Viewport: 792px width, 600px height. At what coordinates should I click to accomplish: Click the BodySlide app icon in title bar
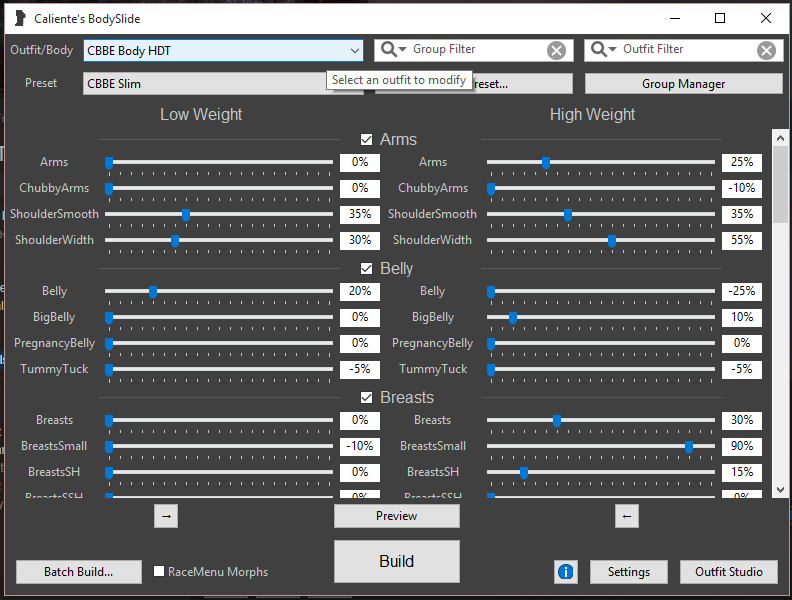pos(20,18)
